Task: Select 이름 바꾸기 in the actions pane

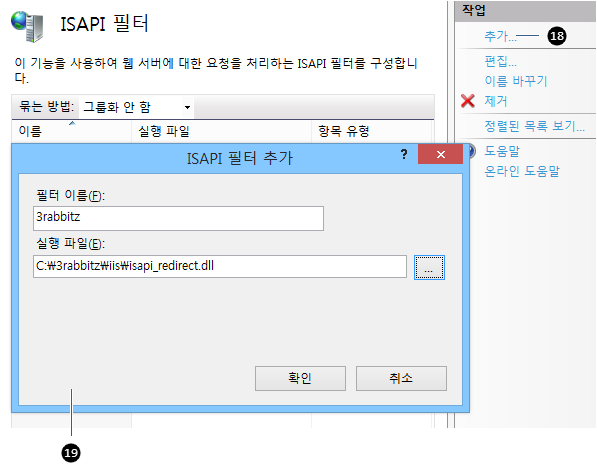Action: (516, 81)
